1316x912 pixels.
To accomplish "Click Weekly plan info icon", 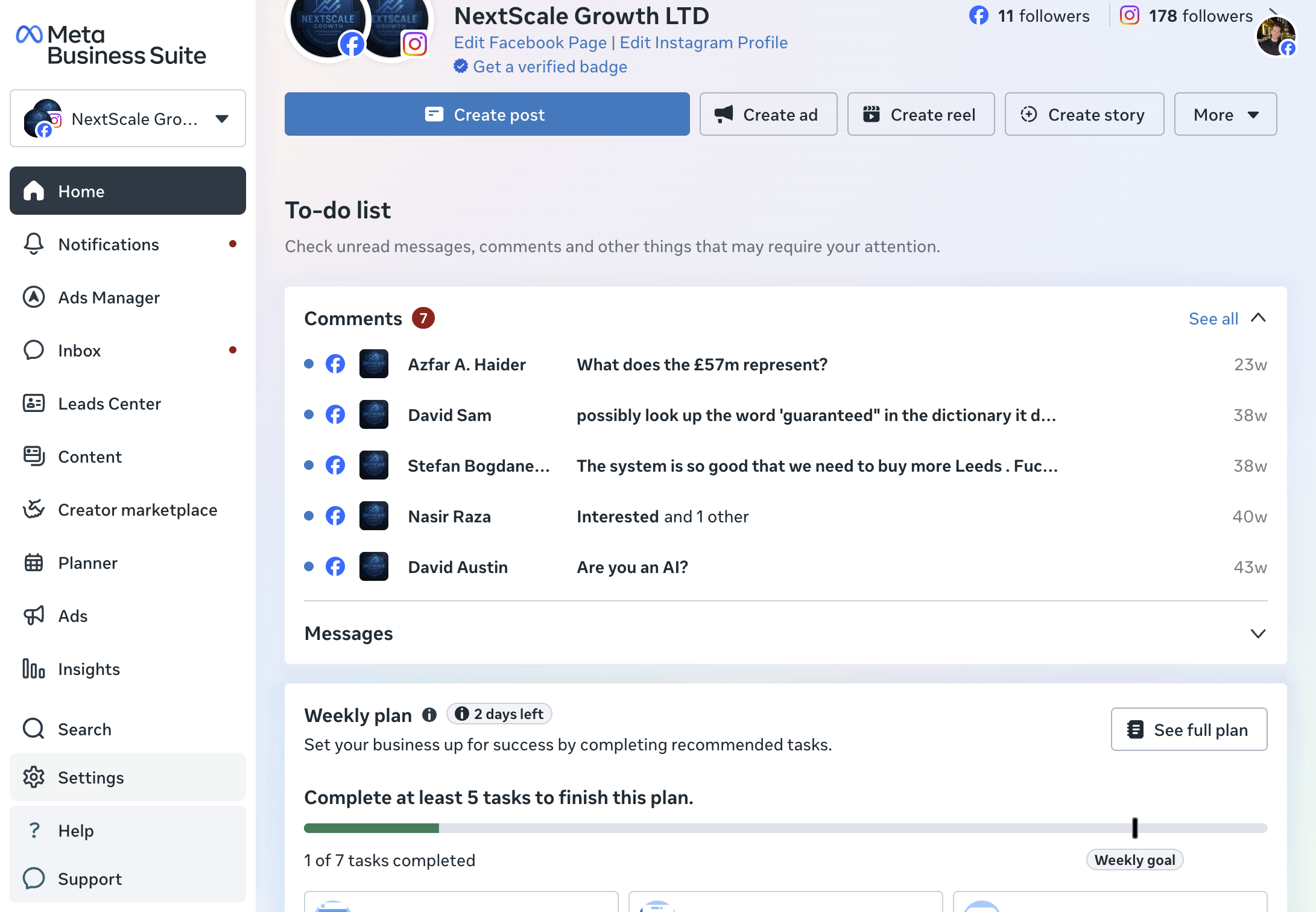I will (x=429, y=715).
